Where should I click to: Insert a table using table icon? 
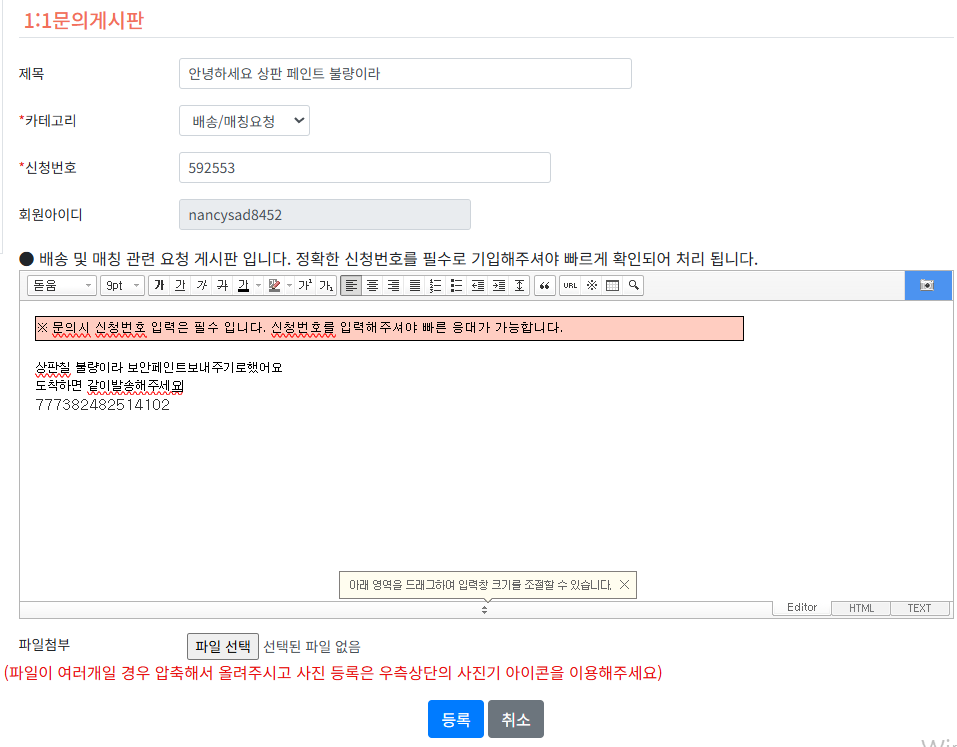pos(612,286)
